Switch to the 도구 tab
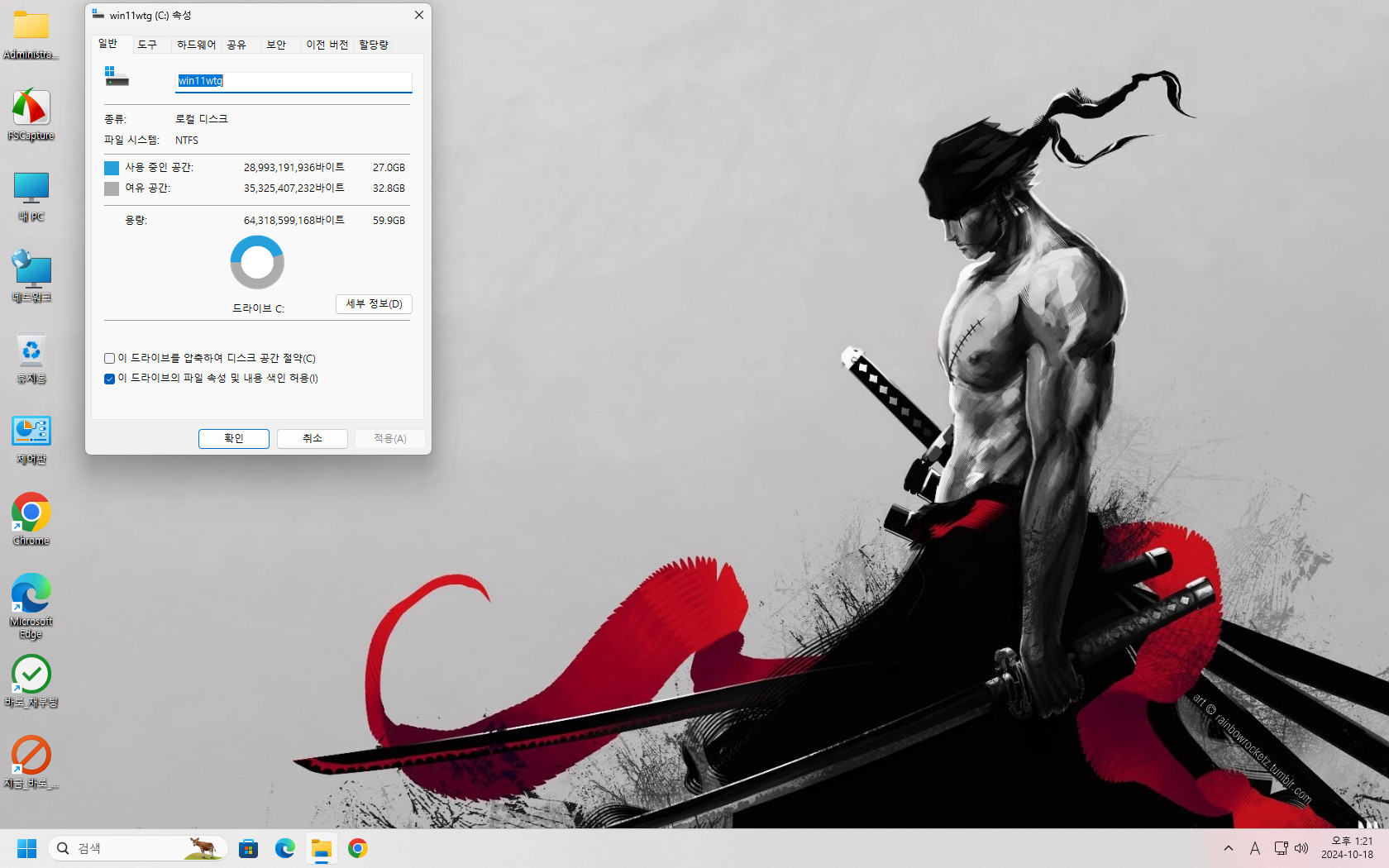Screen dimensions: 1389x868 tap(147, 45)
